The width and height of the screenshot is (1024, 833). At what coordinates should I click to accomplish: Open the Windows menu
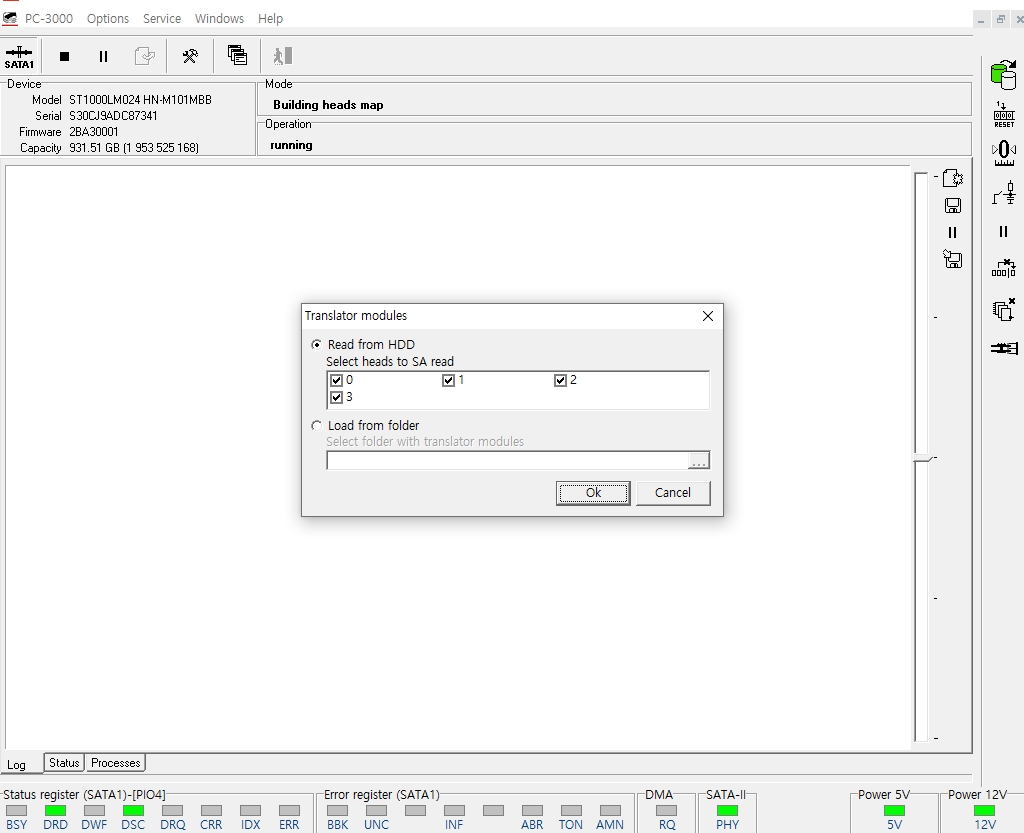click(219, 18)
